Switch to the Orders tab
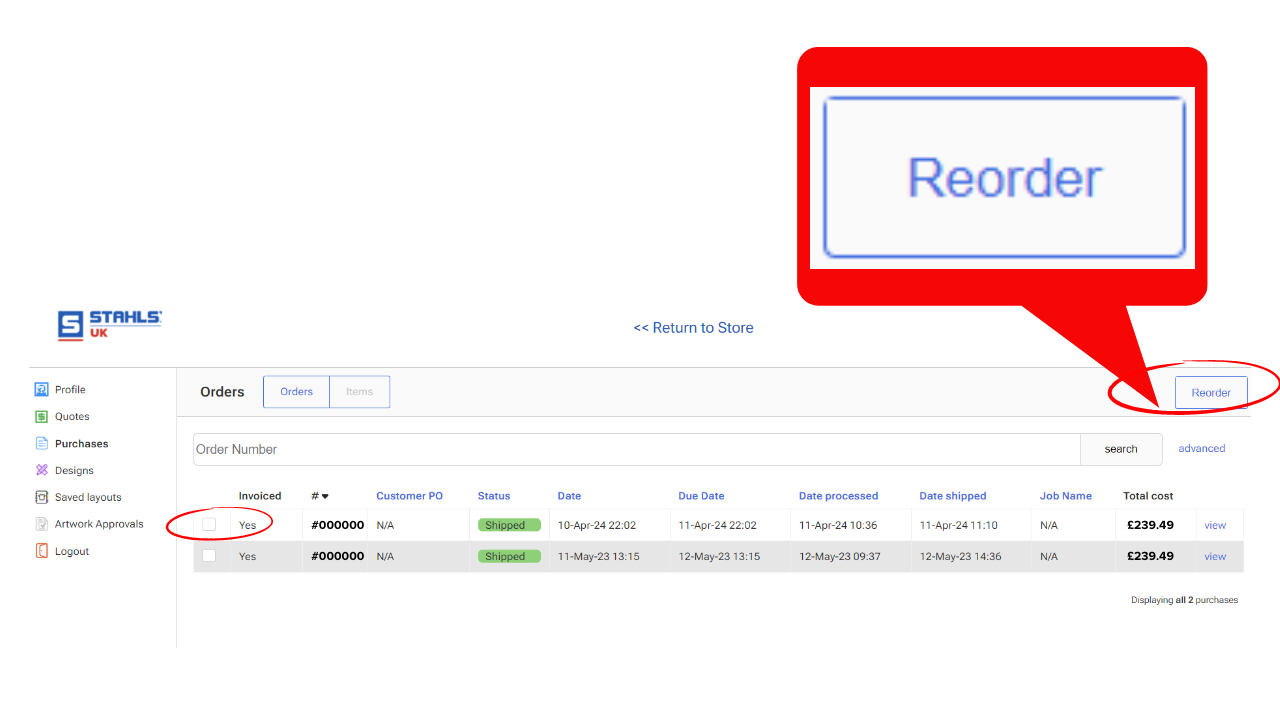Image resolution: width=1280 pixels, height=720 pixels. point(297,392)
